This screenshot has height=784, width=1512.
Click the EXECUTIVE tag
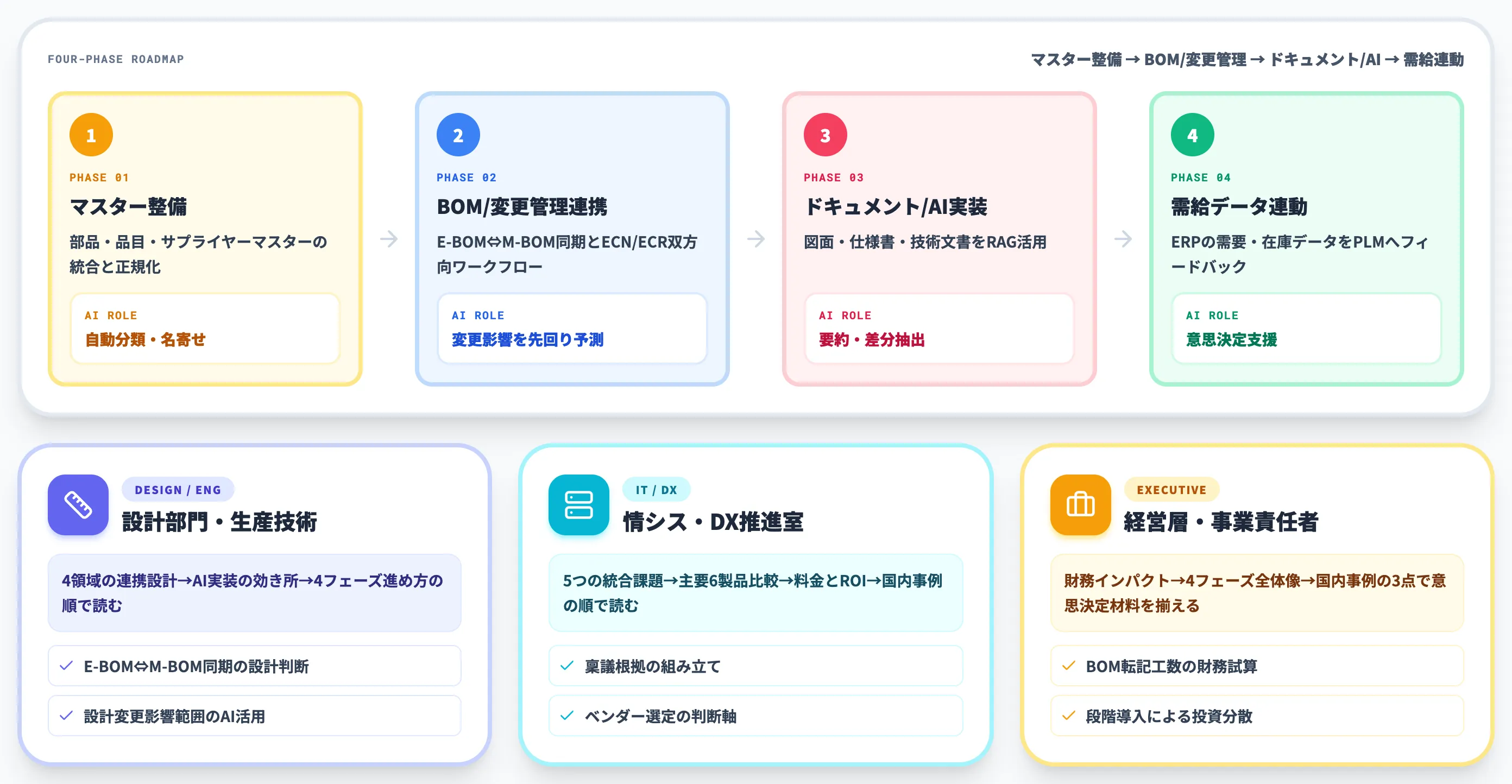(x=1171, y=489)
